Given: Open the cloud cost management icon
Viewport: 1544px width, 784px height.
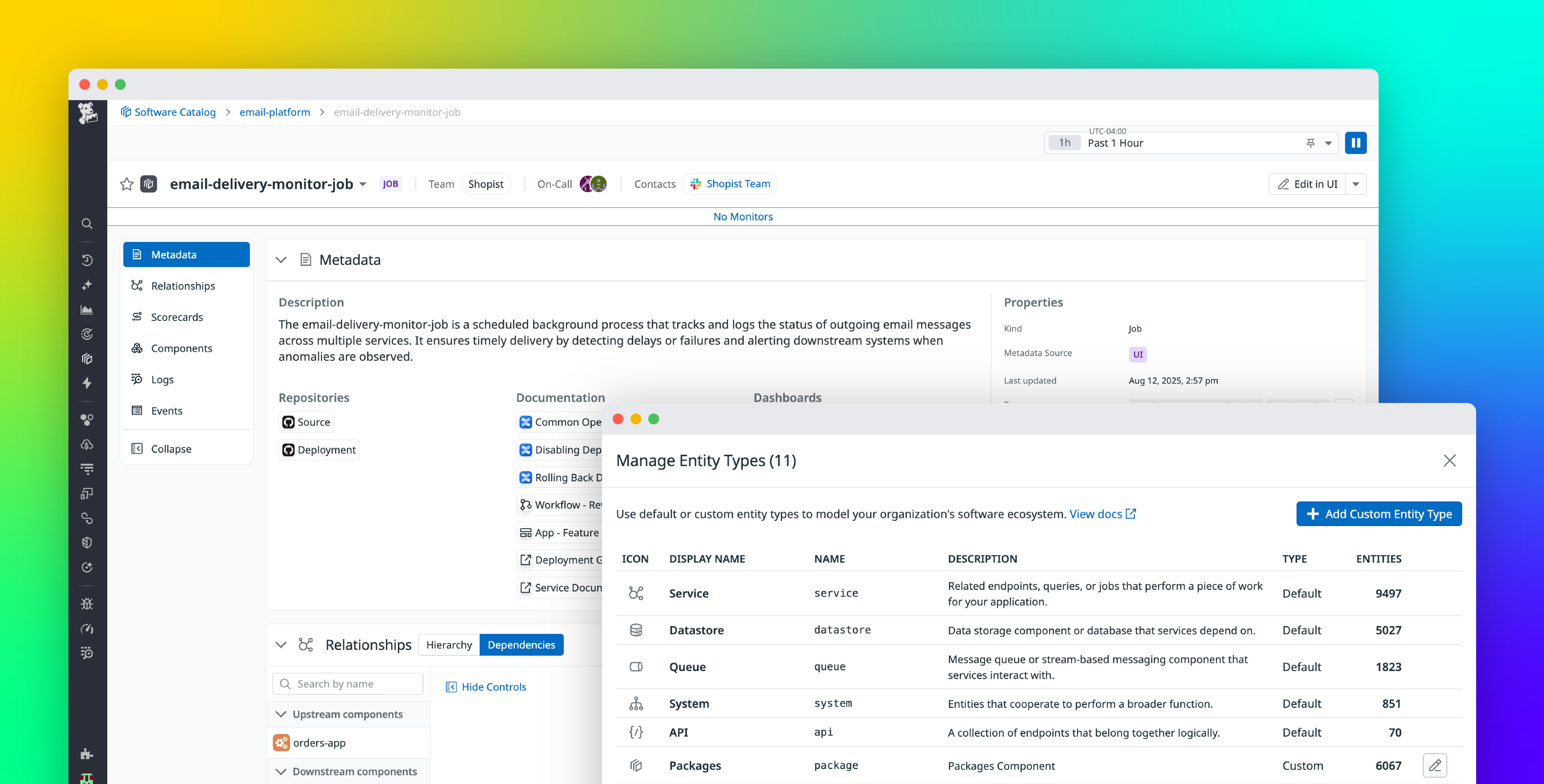Looking at the screenshot, I should (87, 445).
